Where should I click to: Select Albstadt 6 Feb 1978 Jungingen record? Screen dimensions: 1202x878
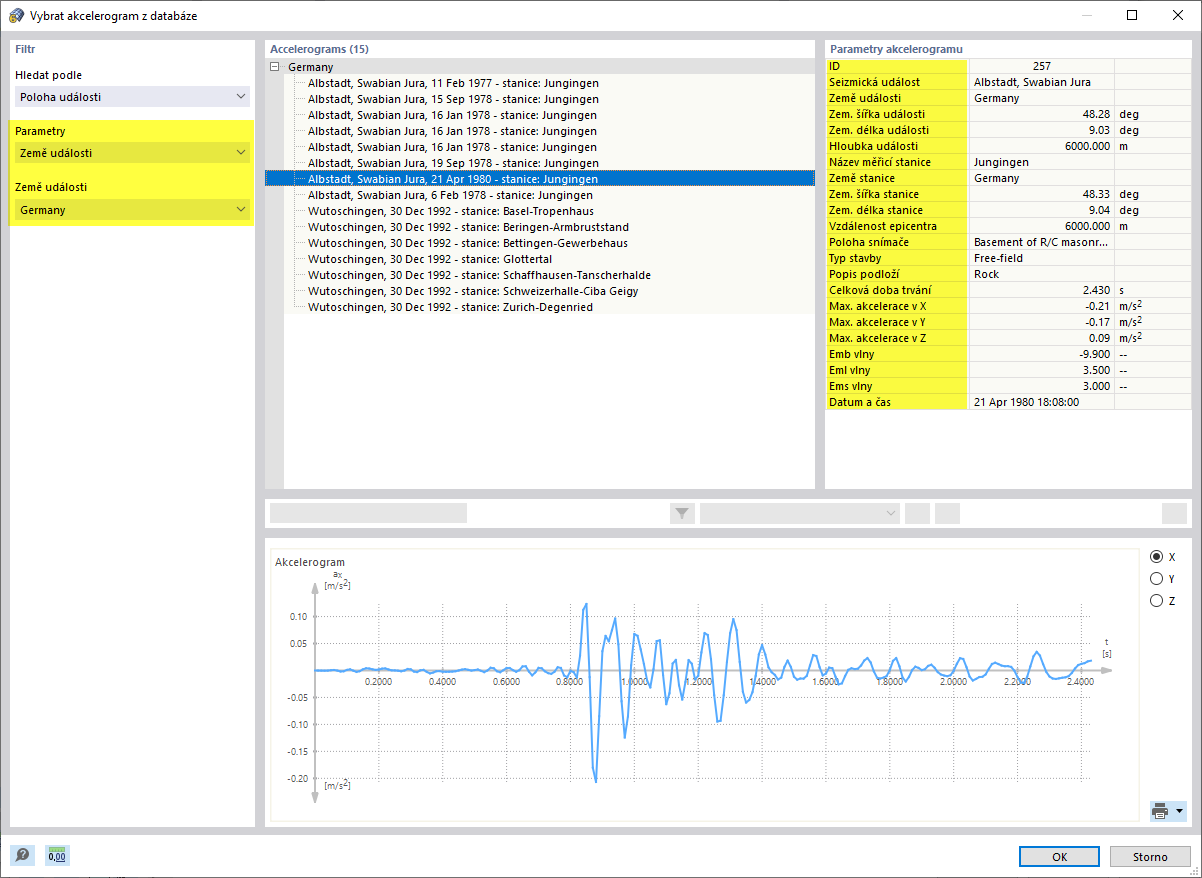point(450,195)
